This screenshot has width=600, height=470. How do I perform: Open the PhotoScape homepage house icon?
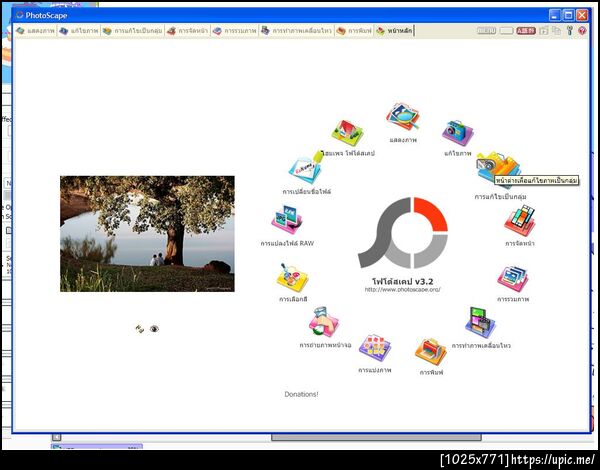347,132
